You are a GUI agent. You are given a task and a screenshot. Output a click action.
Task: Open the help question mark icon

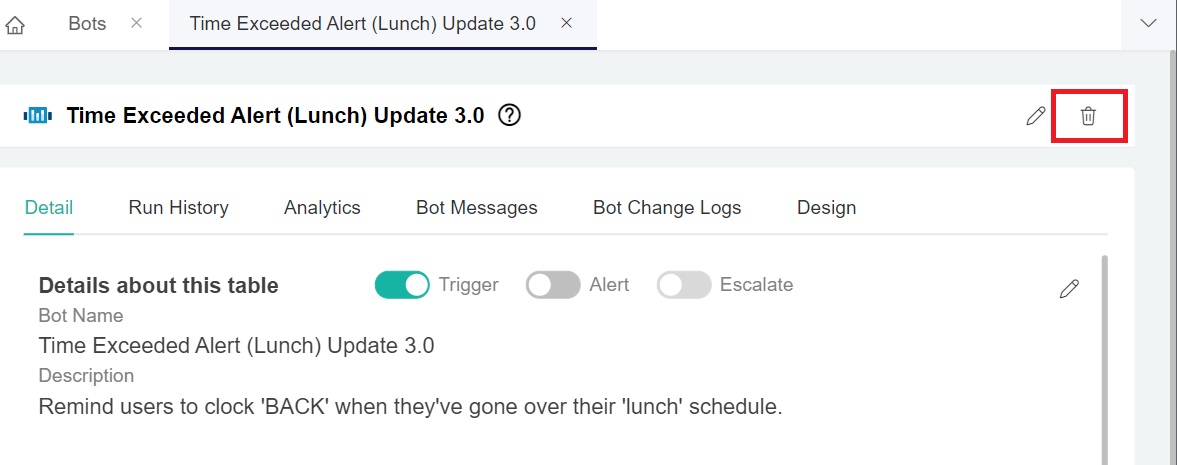510,116
